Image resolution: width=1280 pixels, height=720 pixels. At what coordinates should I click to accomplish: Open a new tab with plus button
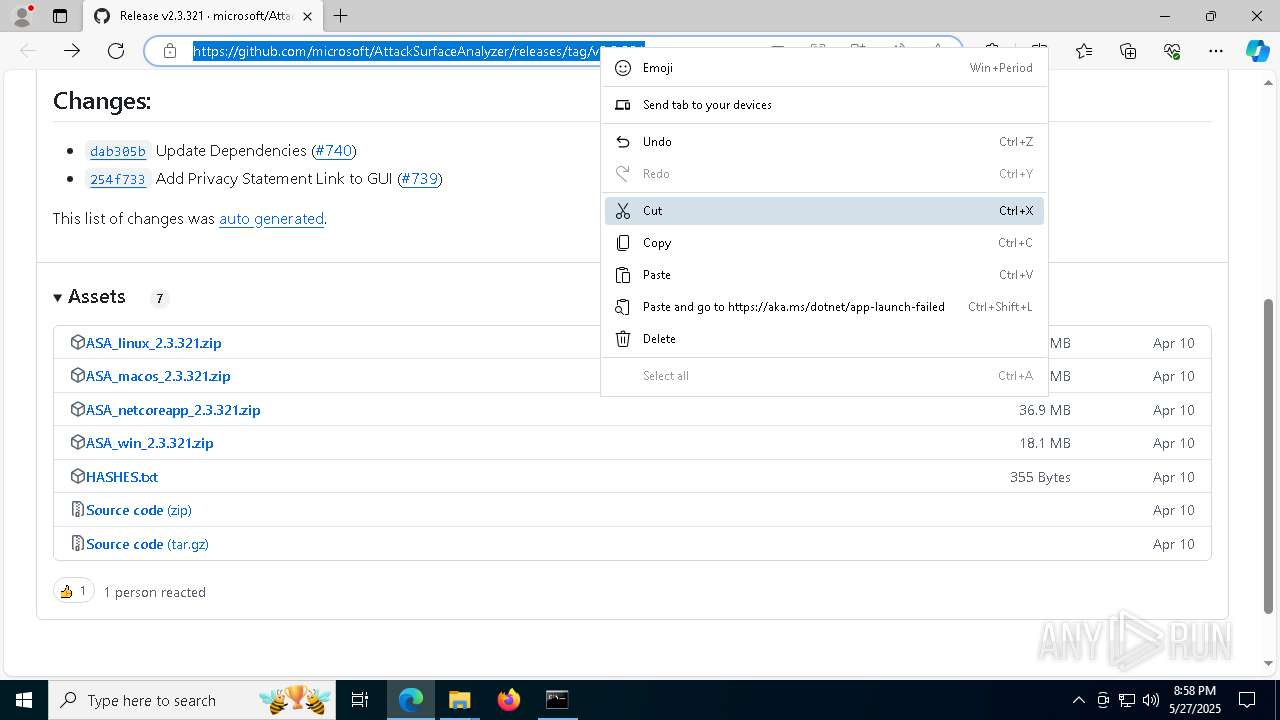341,16
